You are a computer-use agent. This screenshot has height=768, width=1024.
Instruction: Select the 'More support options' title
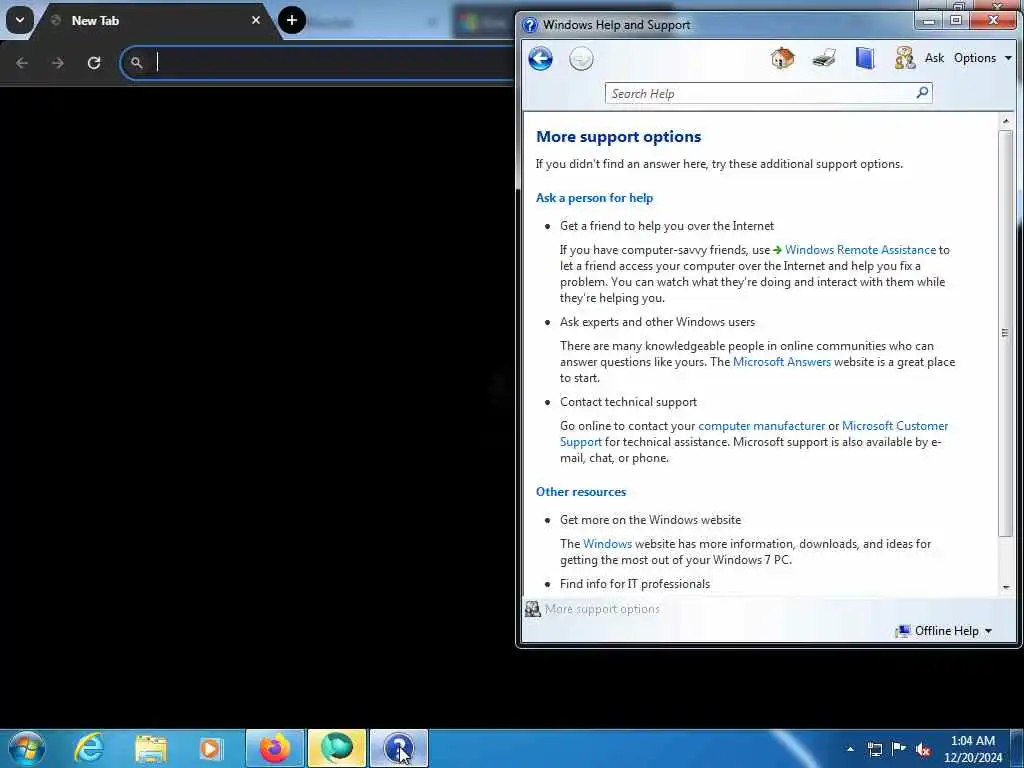click(618, 136)
